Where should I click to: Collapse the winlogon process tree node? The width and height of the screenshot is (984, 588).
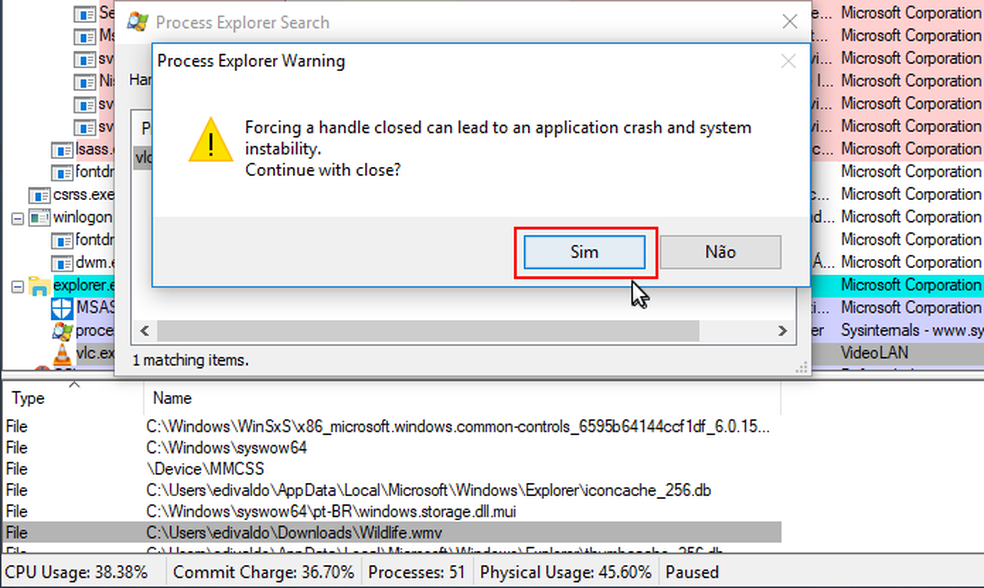(x=17, y=217)
